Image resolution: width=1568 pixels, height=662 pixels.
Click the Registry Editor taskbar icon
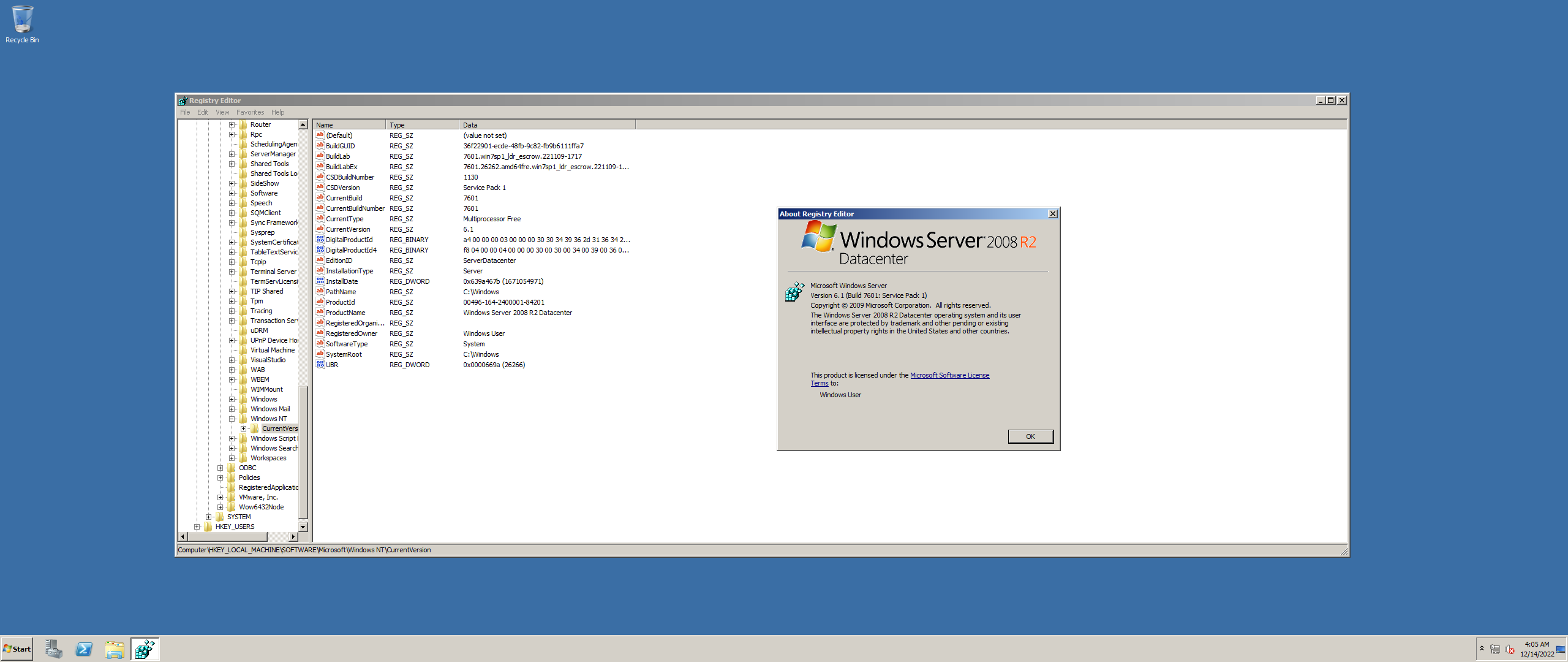145,649
